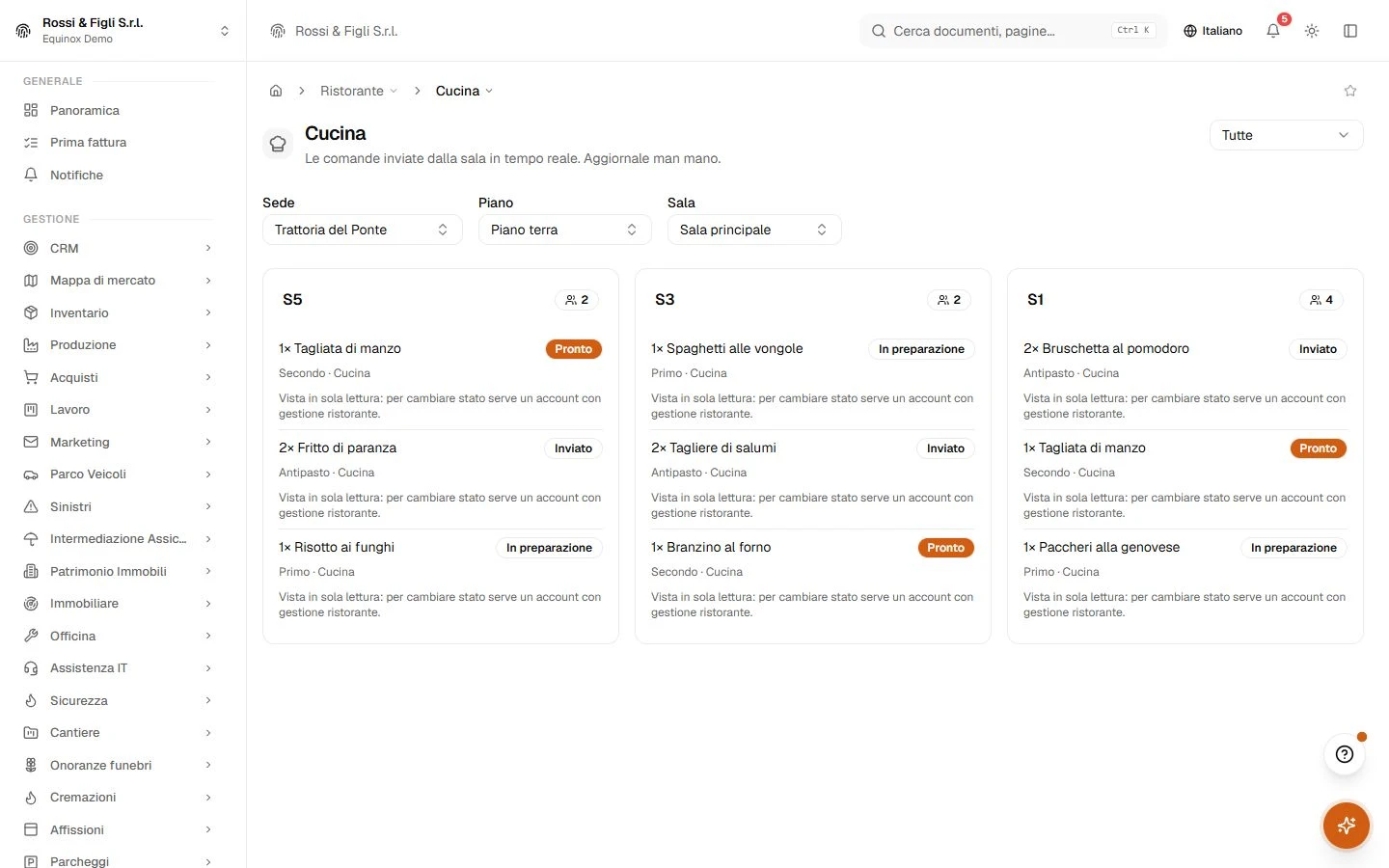Expand the Lavoro sidebar chevron
Screen dimensions: 1389x868
(208, 410)
